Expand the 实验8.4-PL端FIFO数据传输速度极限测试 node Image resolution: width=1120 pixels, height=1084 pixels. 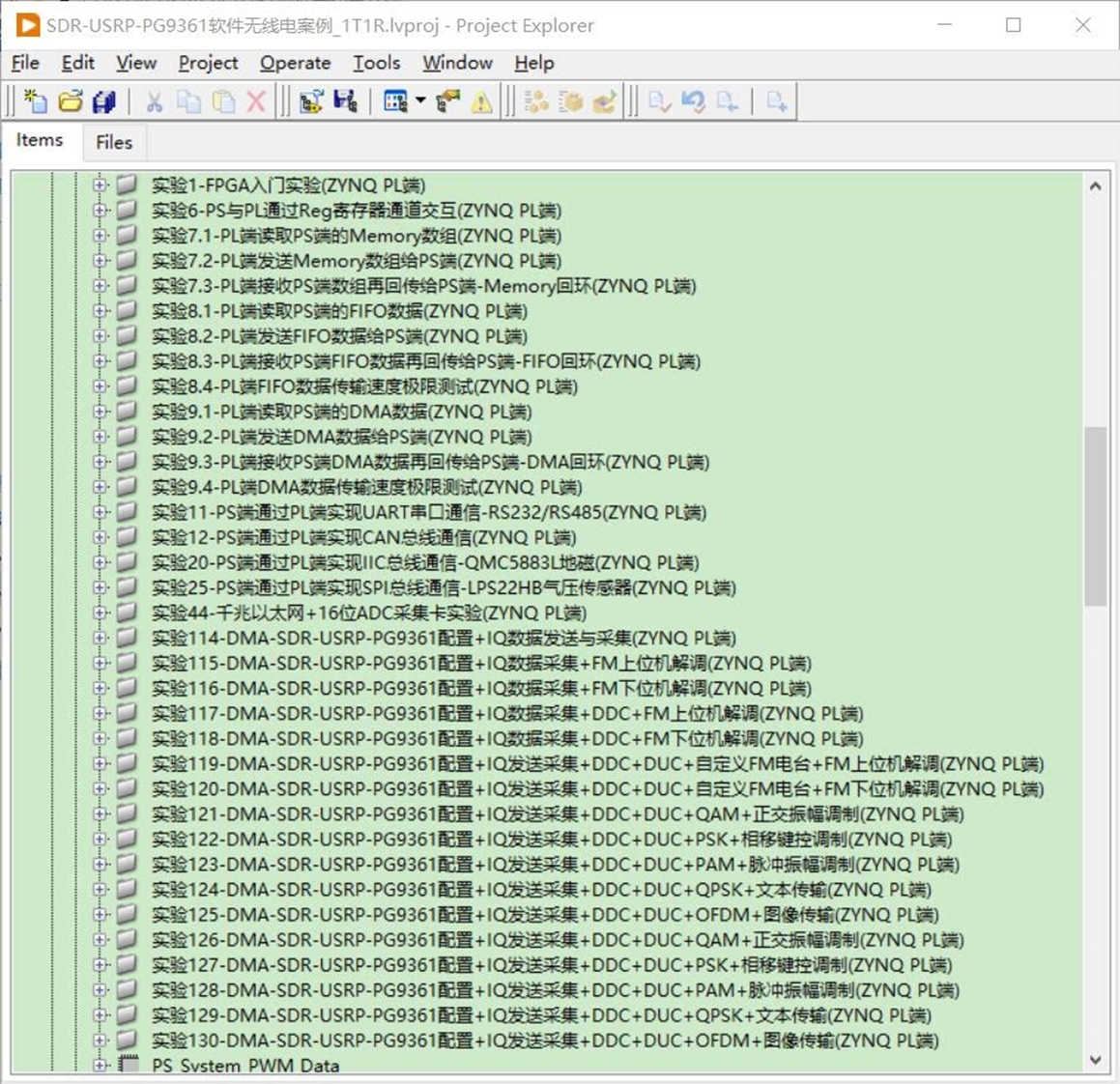[100, 386]
